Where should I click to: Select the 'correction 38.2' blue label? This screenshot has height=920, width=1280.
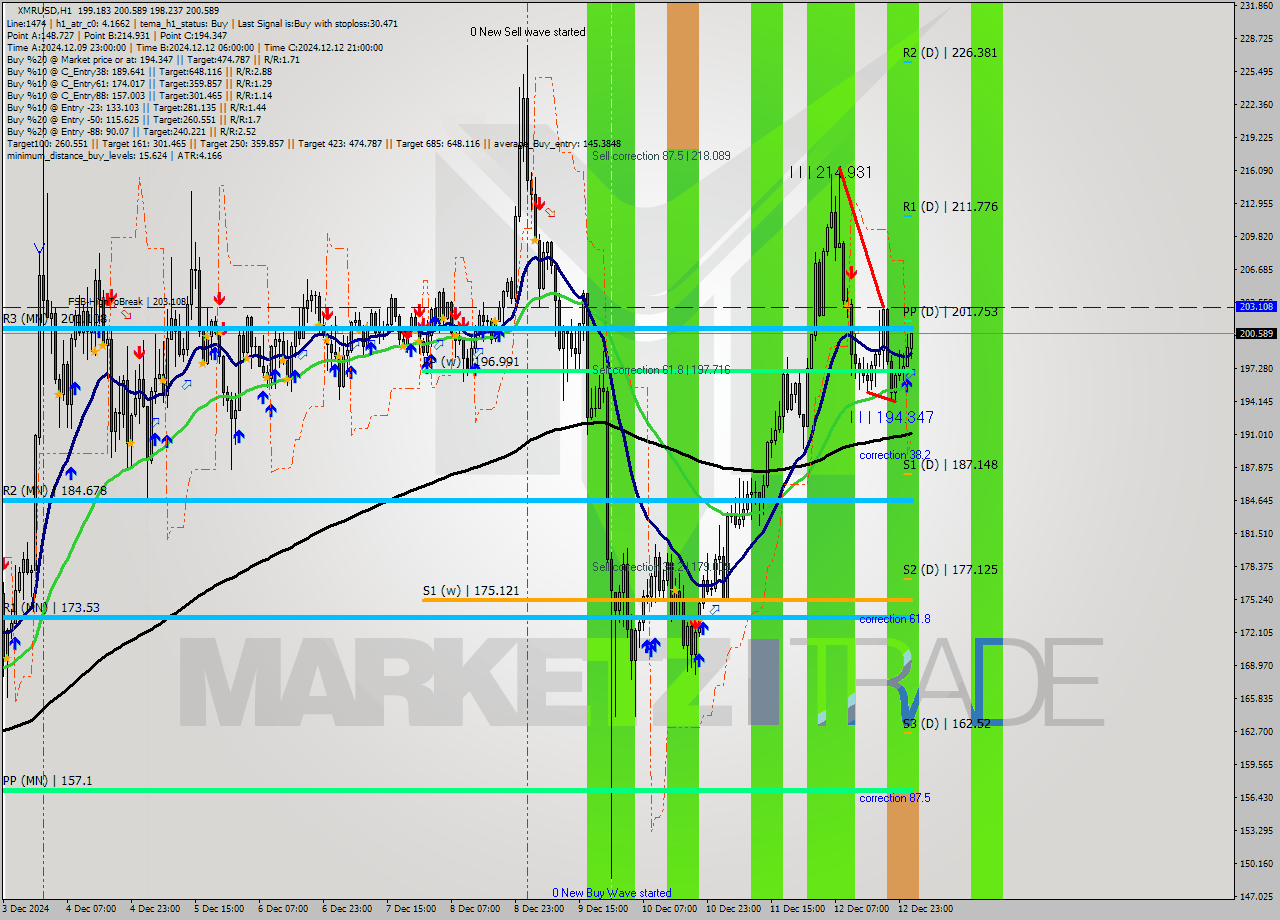point(895,455)
